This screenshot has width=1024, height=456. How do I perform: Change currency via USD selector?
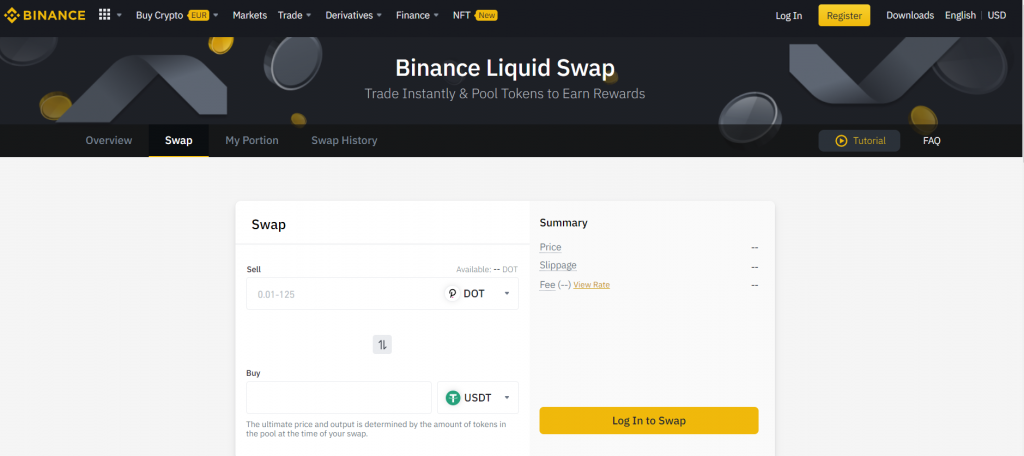click(997, 15)
